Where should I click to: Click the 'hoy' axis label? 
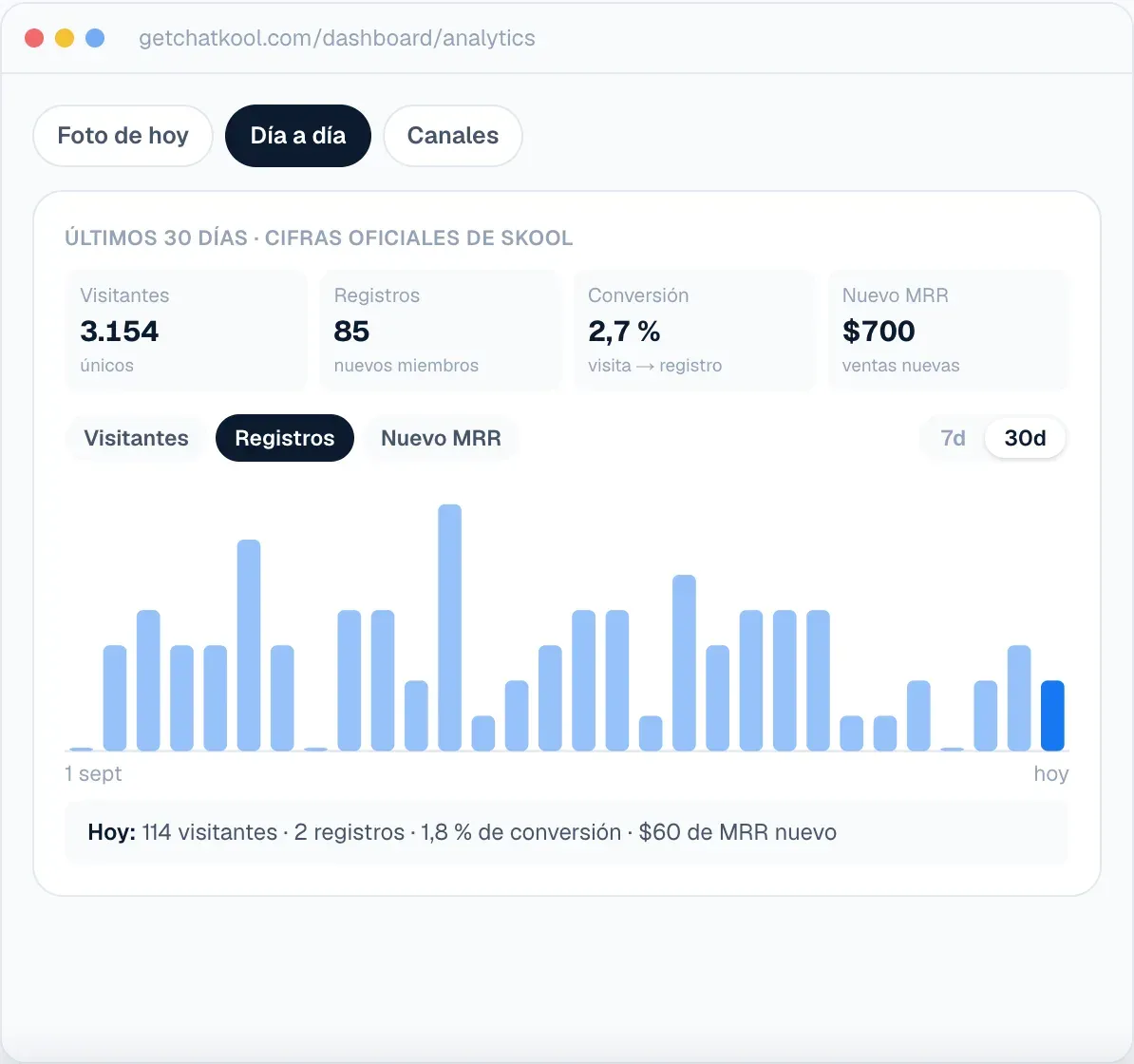(1050, 774)
